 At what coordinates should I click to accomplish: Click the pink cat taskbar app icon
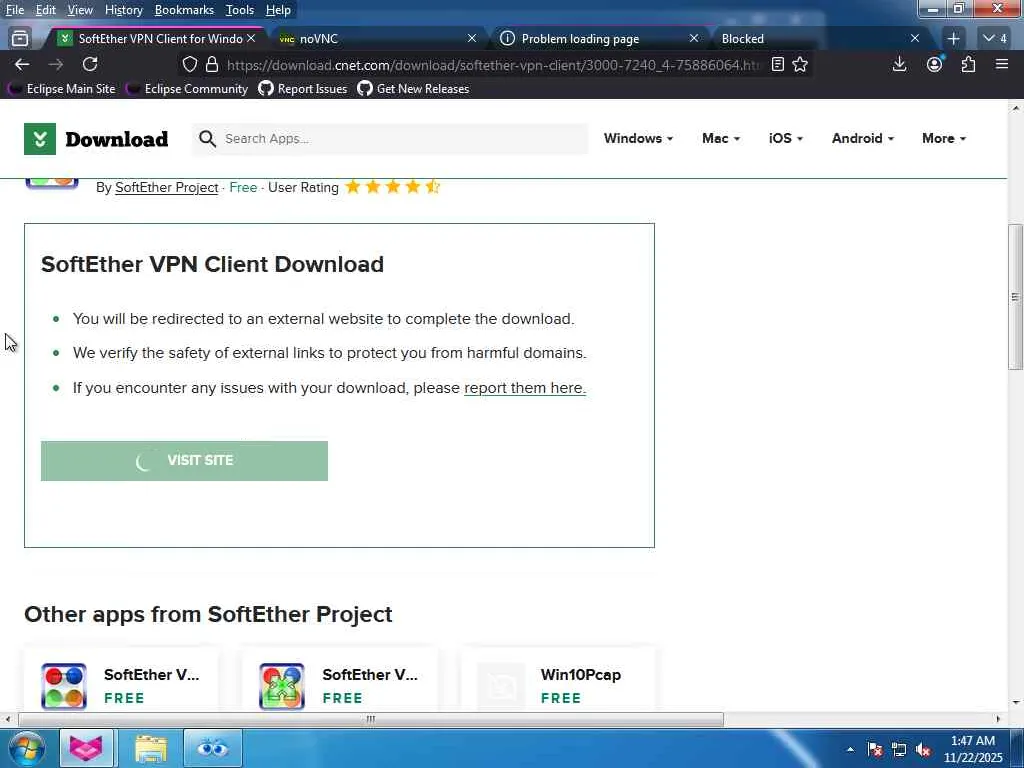click(86, 748)
